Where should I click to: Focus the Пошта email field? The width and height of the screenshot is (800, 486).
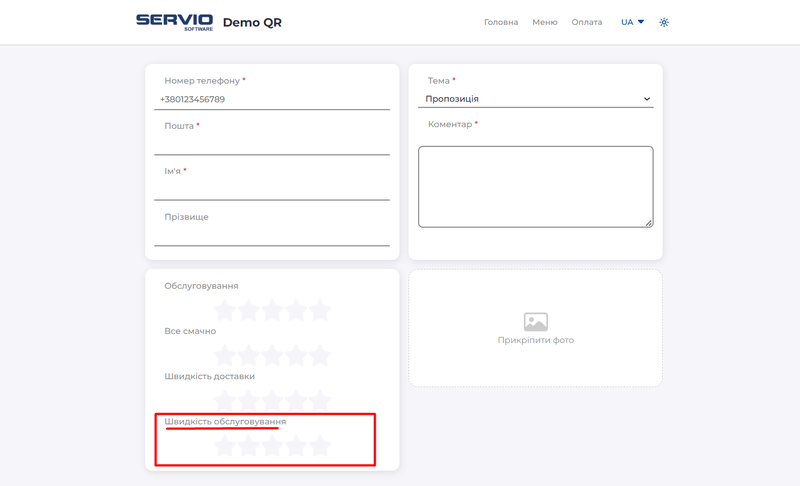pyautogui.click(x=272, y=144)
